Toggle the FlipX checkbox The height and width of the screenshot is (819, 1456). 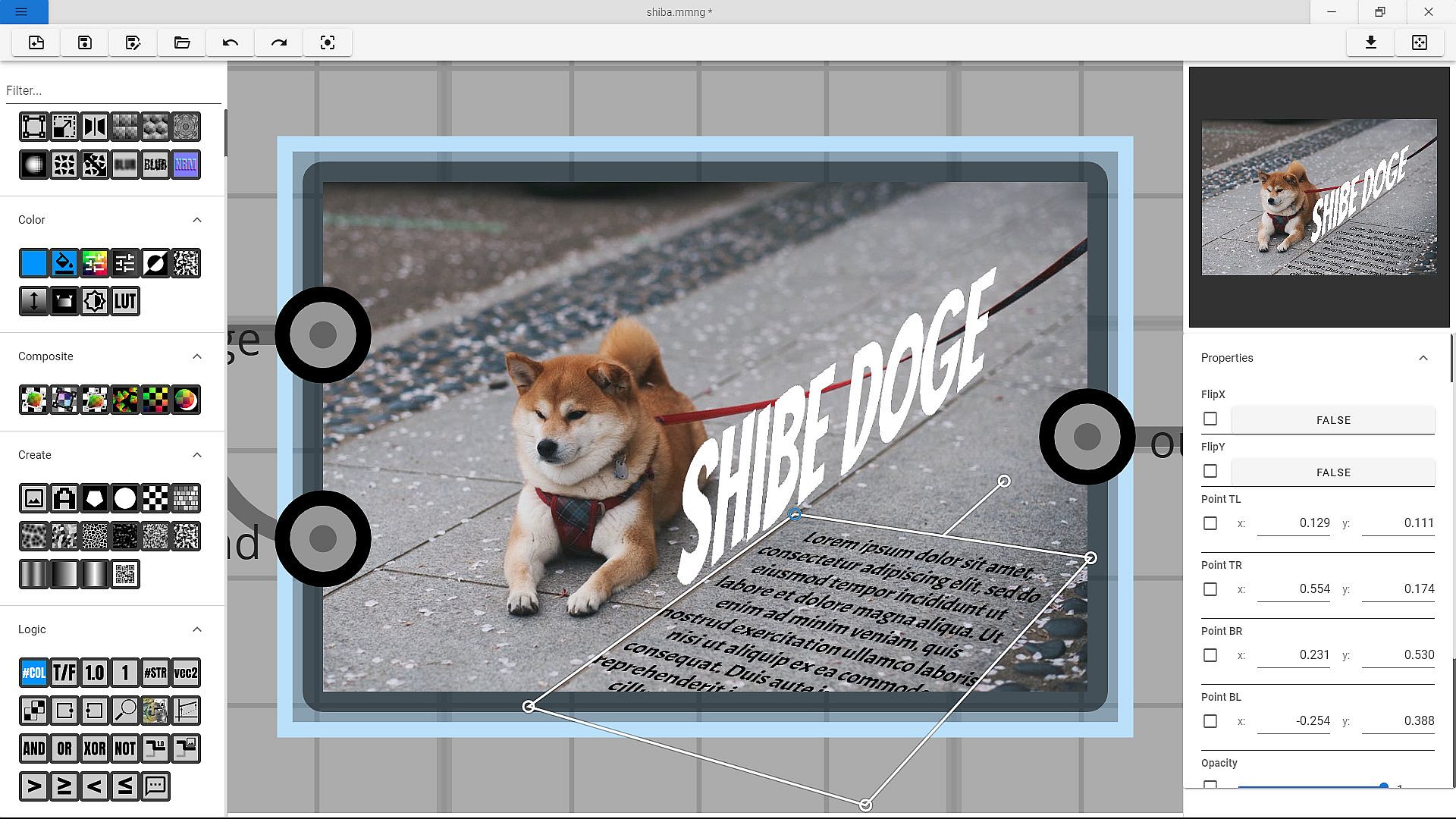pyautogui.click(x=1210, y=419)
